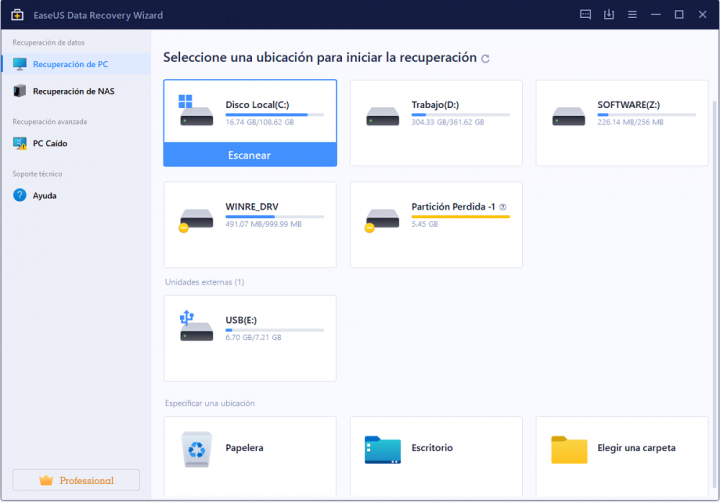This screenshot has height=502, width=720.
Task: Open the feedback chat icon in title bar
Action: point(586,14)
